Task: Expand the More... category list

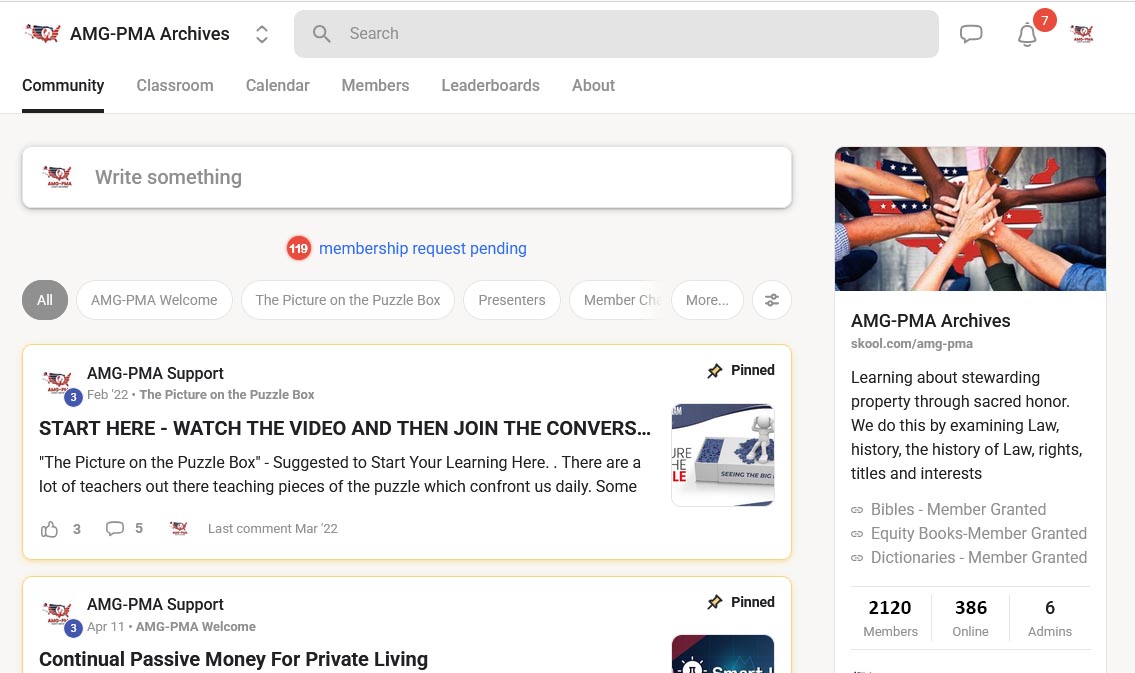Action: [x=707, y=300]
